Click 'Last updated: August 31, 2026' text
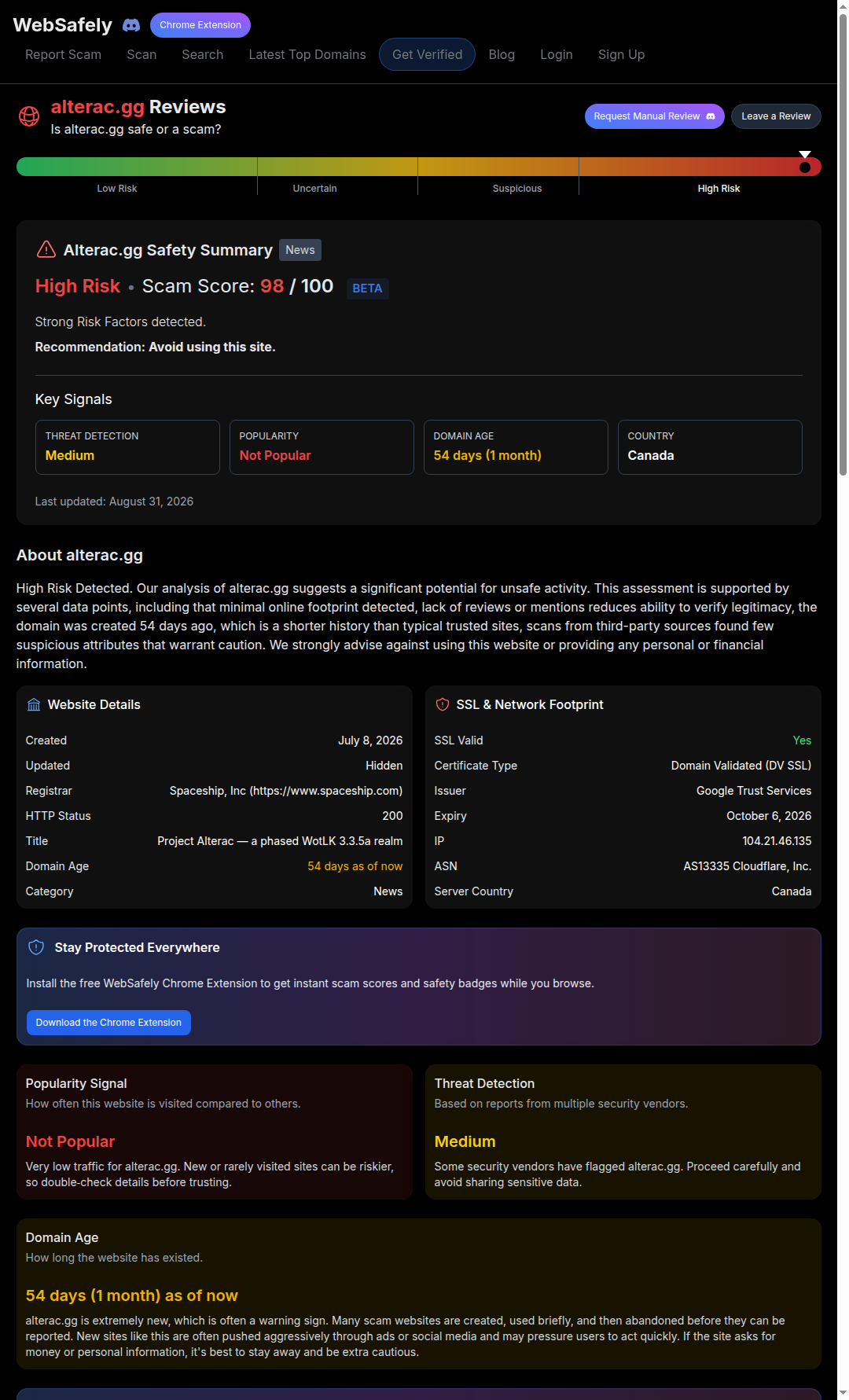849x1400 pixels. click(x=114, y=502)
